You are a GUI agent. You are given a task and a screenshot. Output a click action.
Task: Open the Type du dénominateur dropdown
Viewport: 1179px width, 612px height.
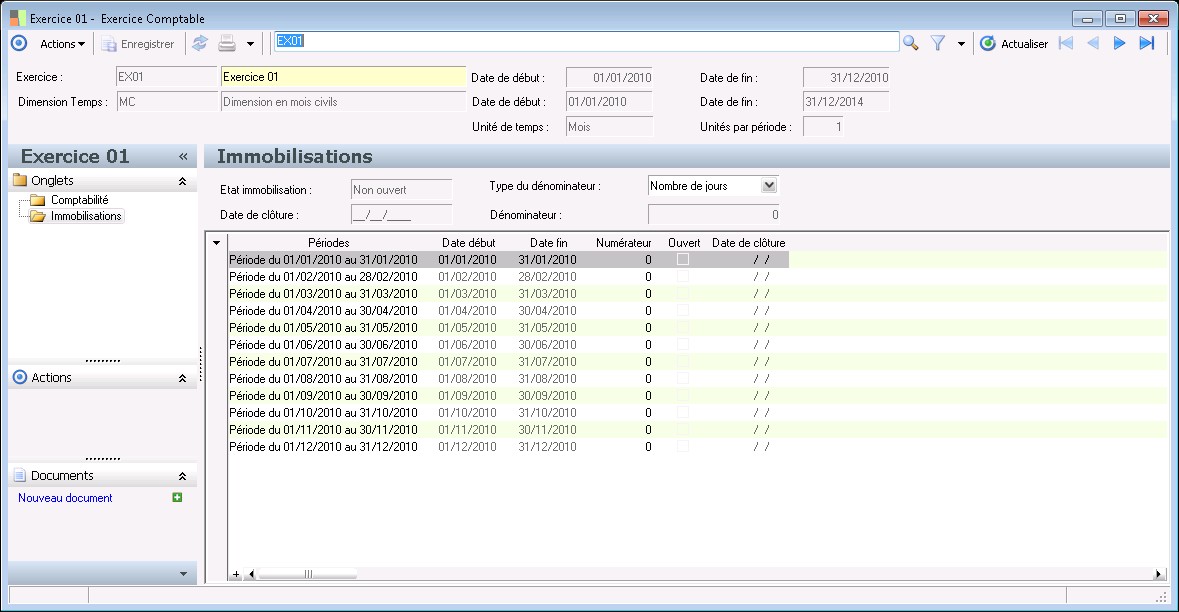point(768,185)
